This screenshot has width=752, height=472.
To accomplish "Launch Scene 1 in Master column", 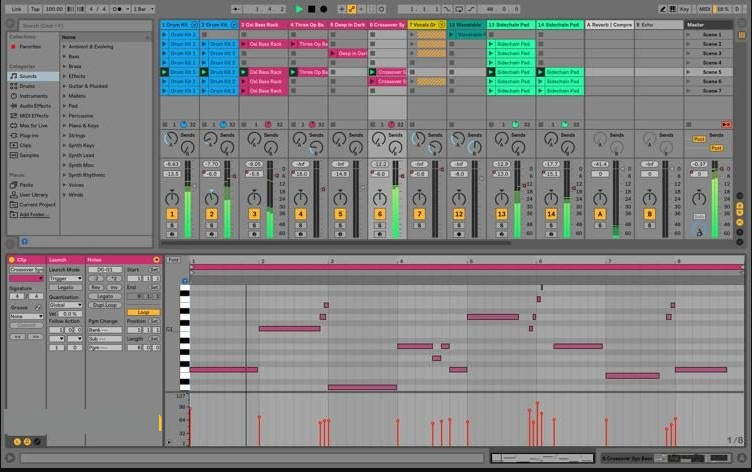I will point(688,35).
